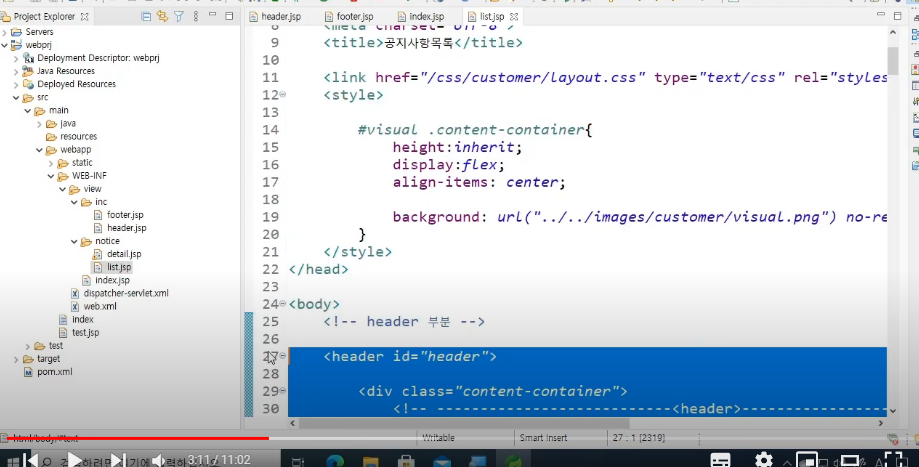Fold the body block at line 24
919x467 pixels.
tap(283, 303)
